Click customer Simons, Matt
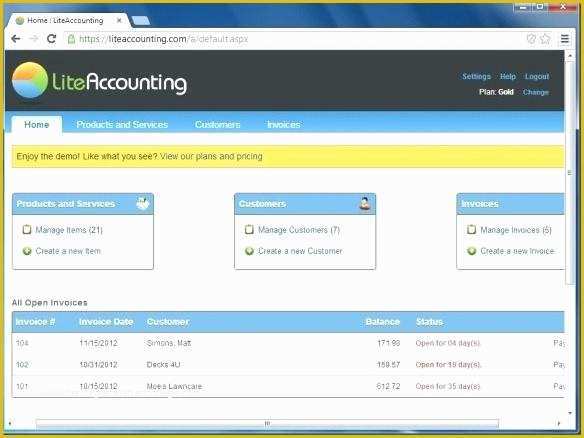The width and height of the screenshot is (584, 438). coord(169,343)
